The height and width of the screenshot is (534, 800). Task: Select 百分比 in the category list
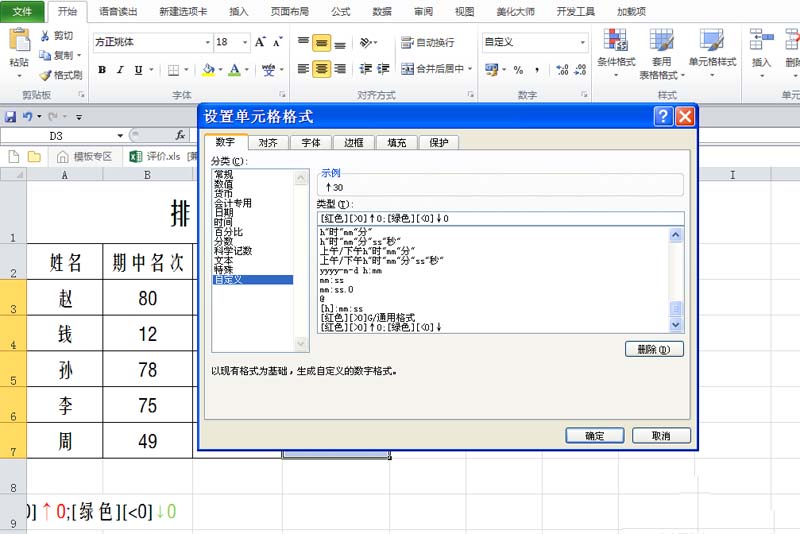pos(228,232)
